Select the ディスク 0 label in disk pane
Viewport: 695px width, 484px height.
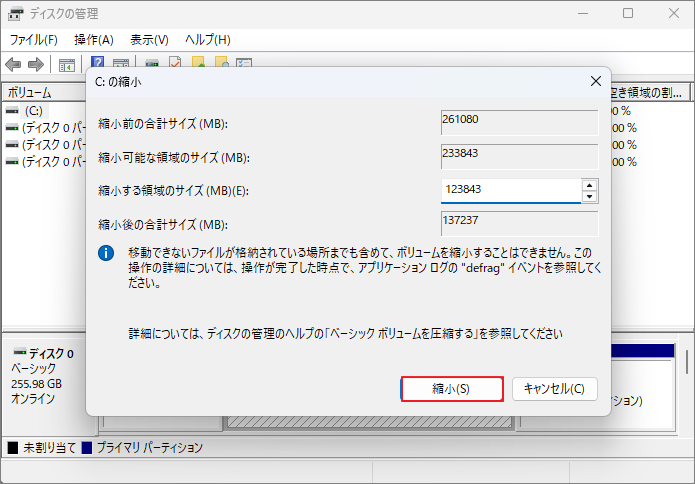pos(51,354)
